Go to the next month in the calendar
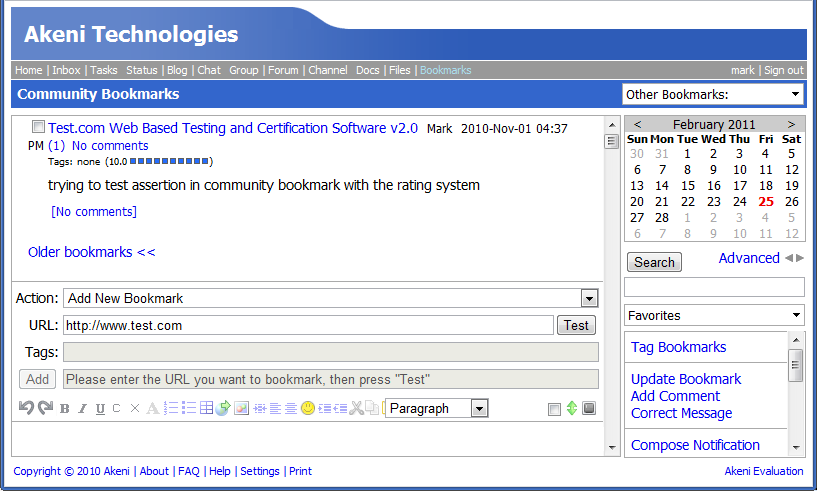The width and height of the screenshot is (817, 491). point(792,124)
